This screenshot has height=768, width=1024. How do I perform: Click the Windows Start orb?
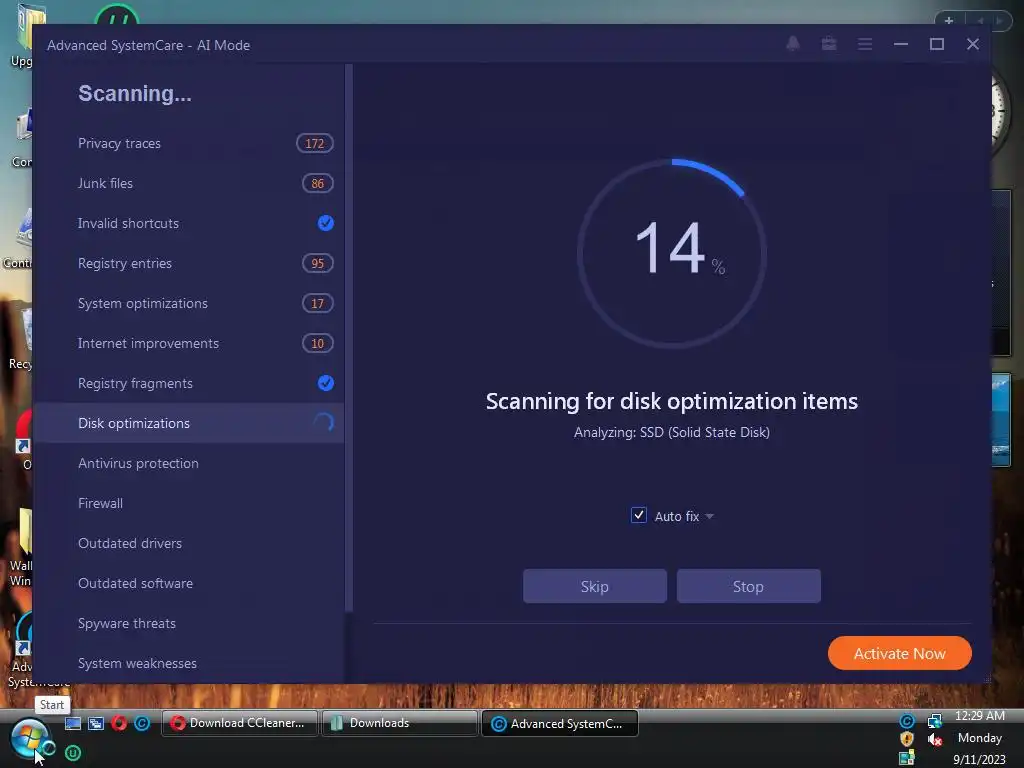(x=29, y=739)
